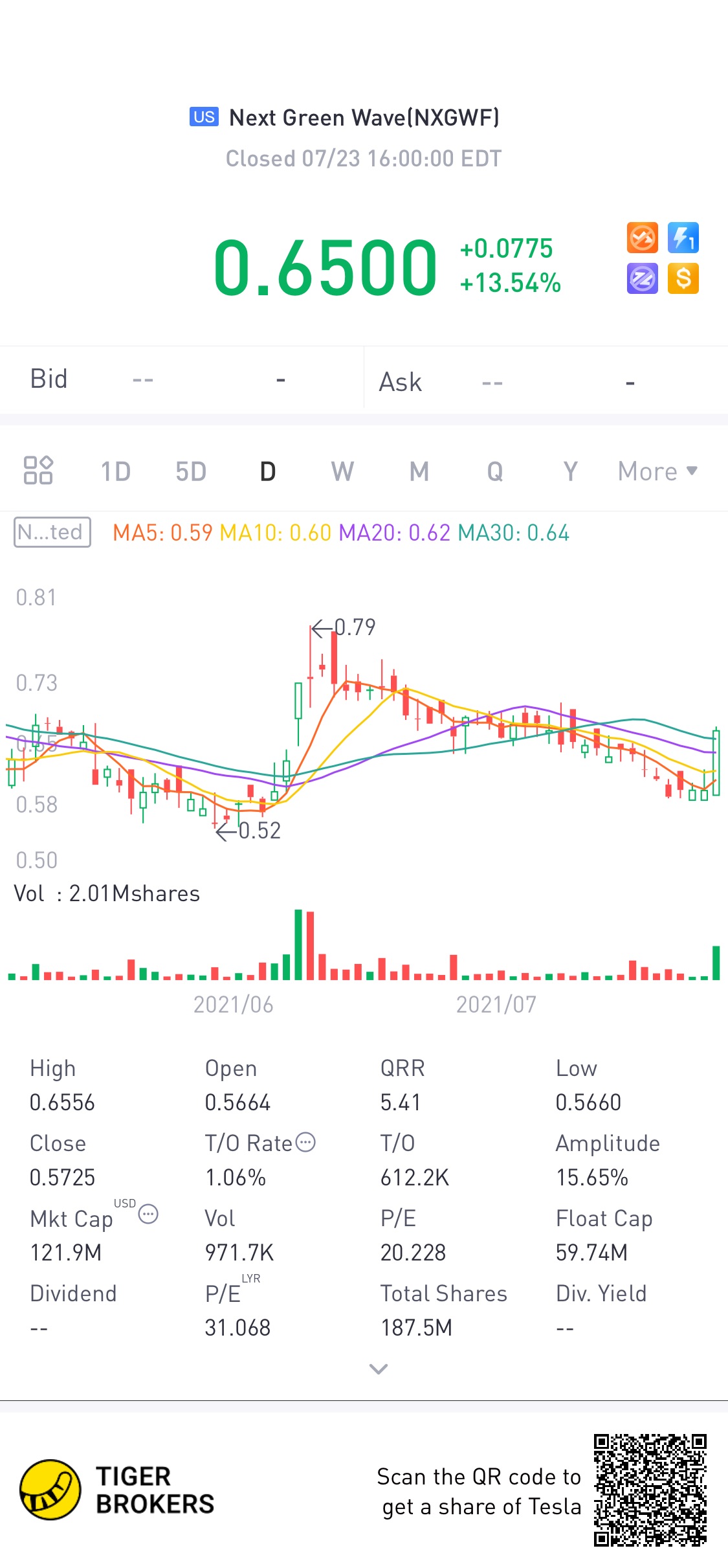Tap the blue US market badge
This screenshot has width=728, height=1568.
(204, 117)
